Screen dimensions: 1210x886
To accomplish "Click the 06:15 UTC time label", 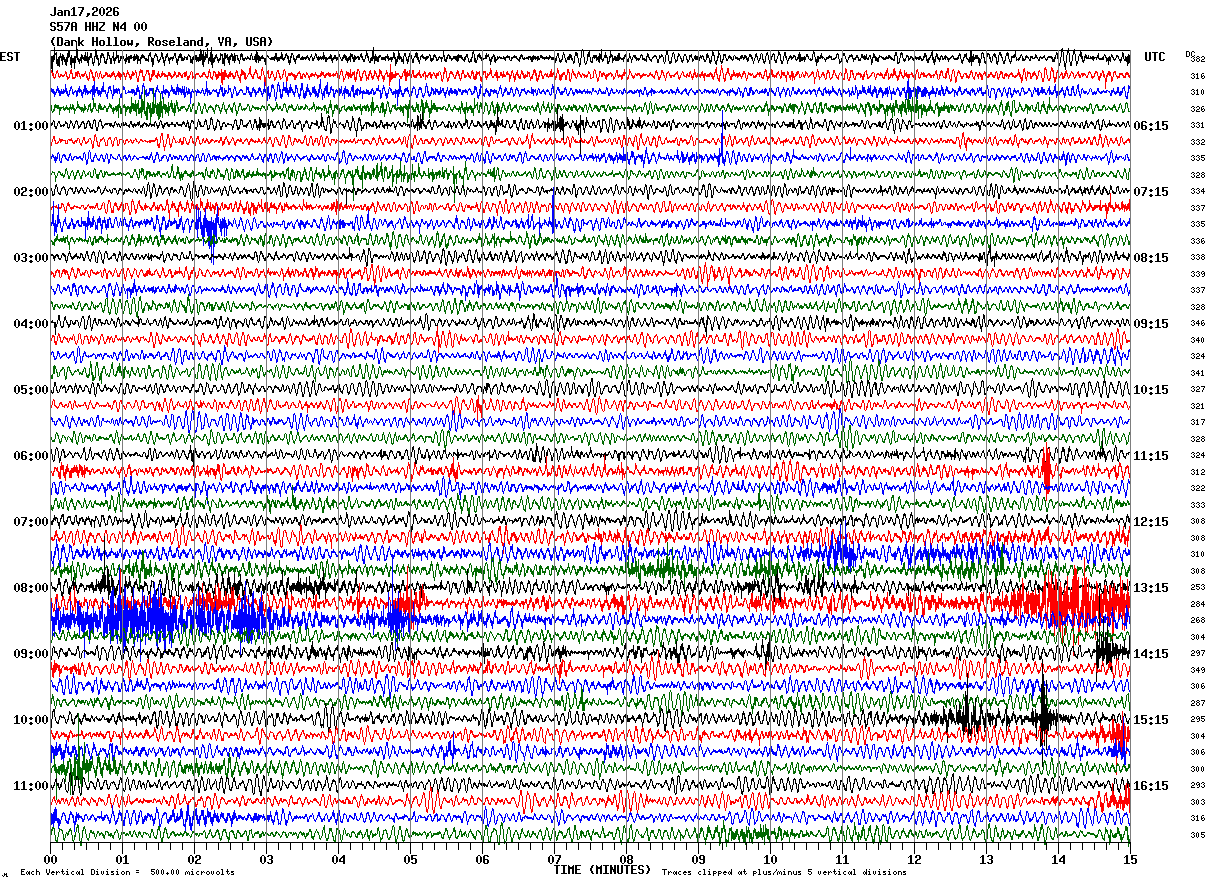I will (1151, 126).
